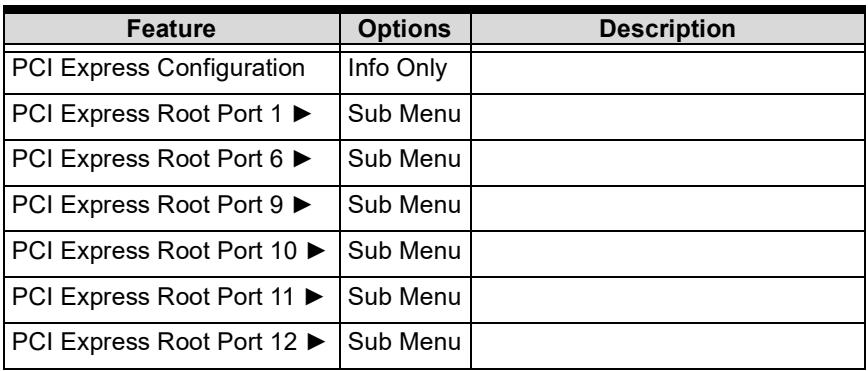Click the Options column header

[405, 29]
